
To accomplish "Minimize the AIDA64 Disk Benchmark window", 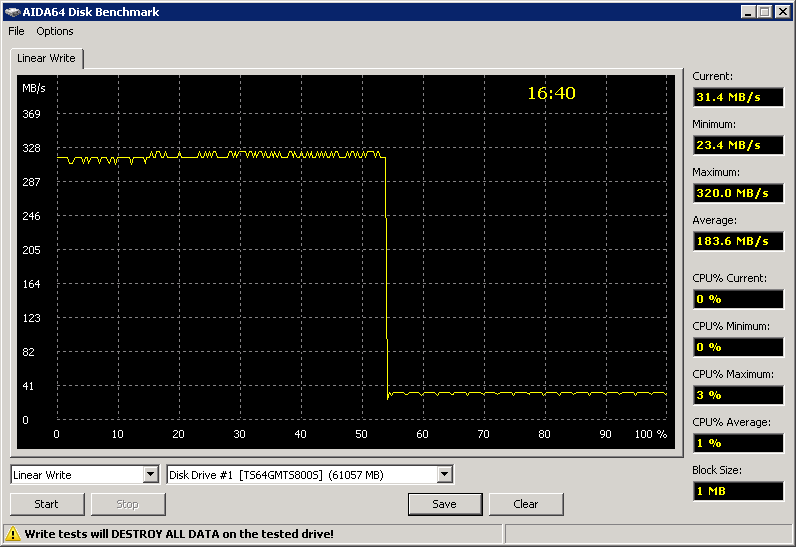I will coord(747,12).
